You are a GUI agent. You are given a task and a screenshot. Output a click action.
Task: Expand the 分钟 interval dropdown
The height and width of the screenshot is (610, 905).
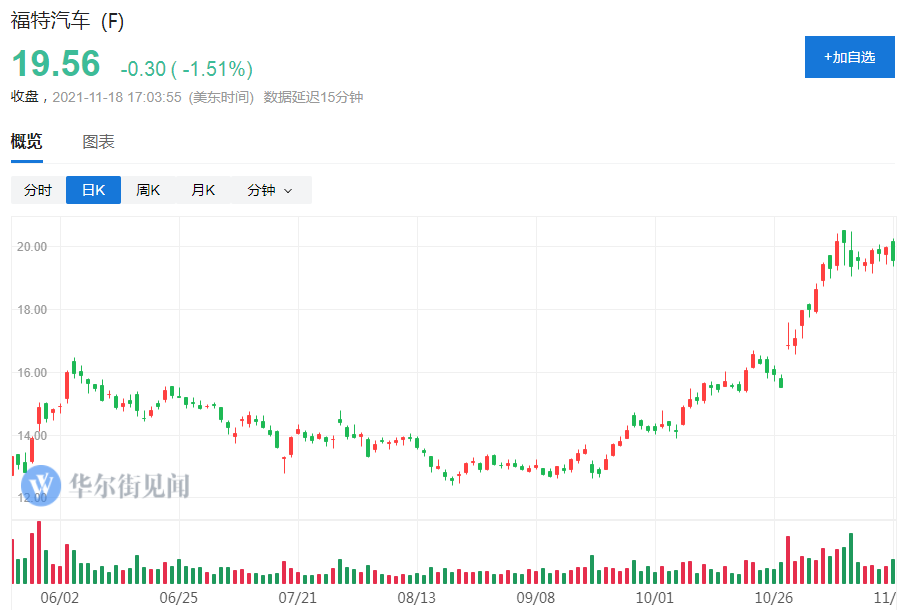coord(271,190)
